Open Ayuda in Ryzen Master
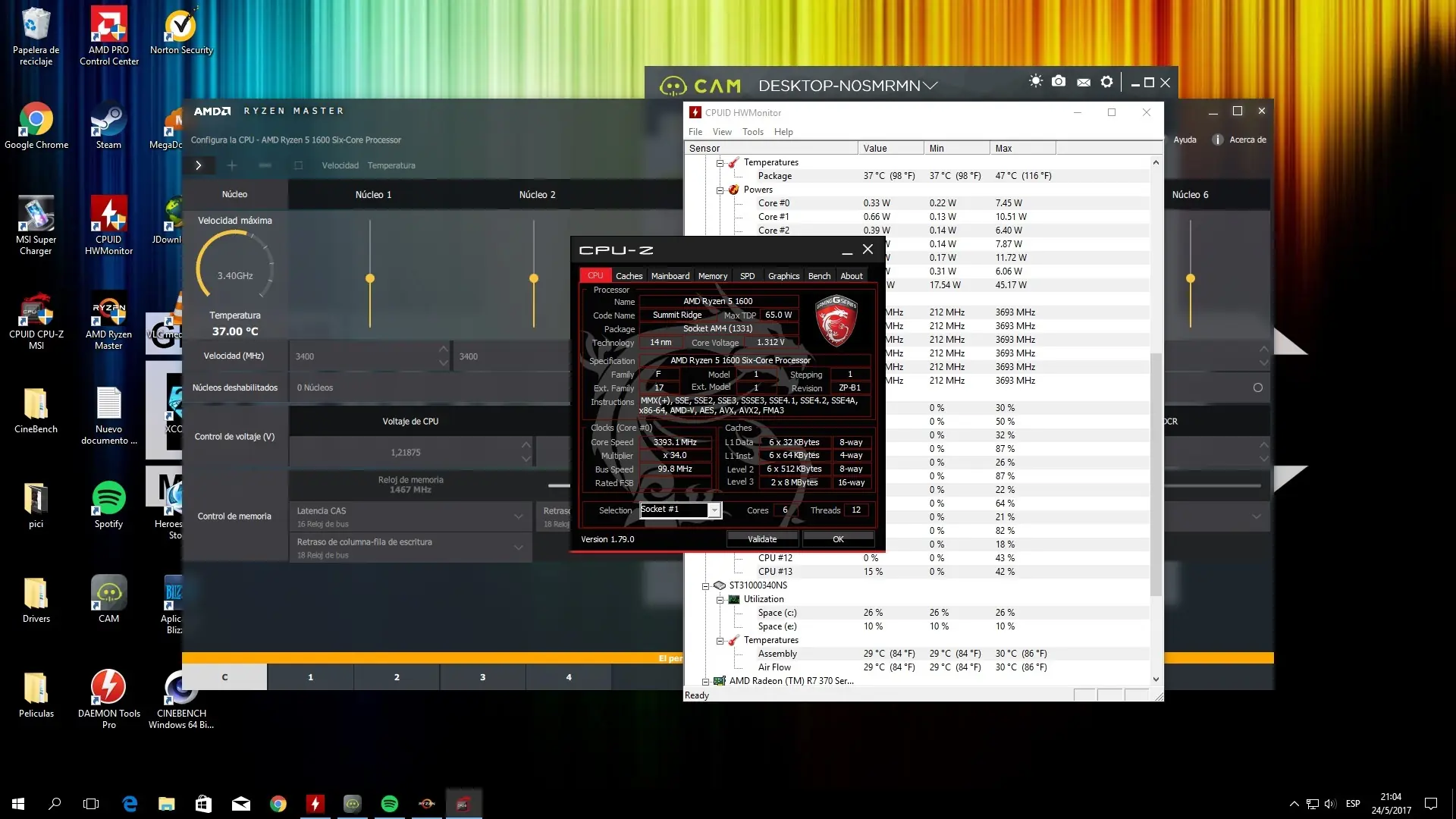Image resolution: width=1456 pixels, height=819 pixels. 1185,140
